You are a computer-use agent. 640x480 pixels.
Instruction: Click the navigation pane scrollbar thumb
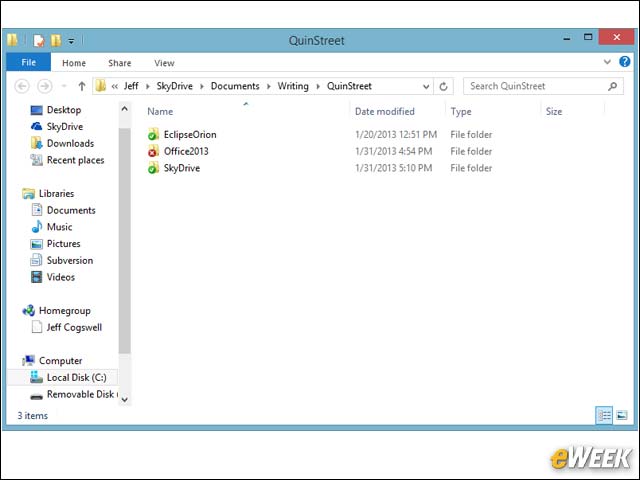(125, 241)
